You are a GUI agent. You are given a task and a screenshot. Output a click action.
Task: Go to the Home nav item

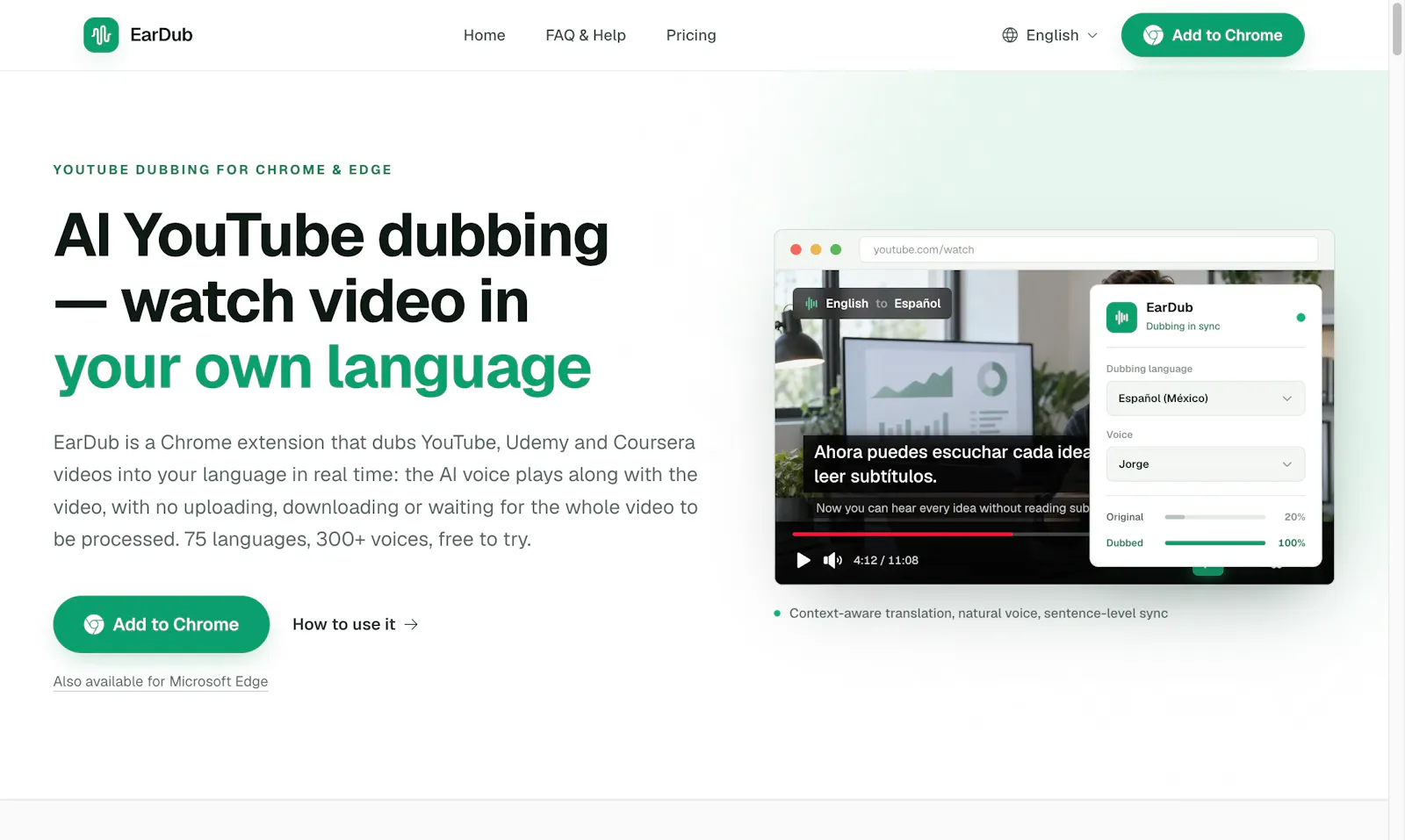pos(485,35)
